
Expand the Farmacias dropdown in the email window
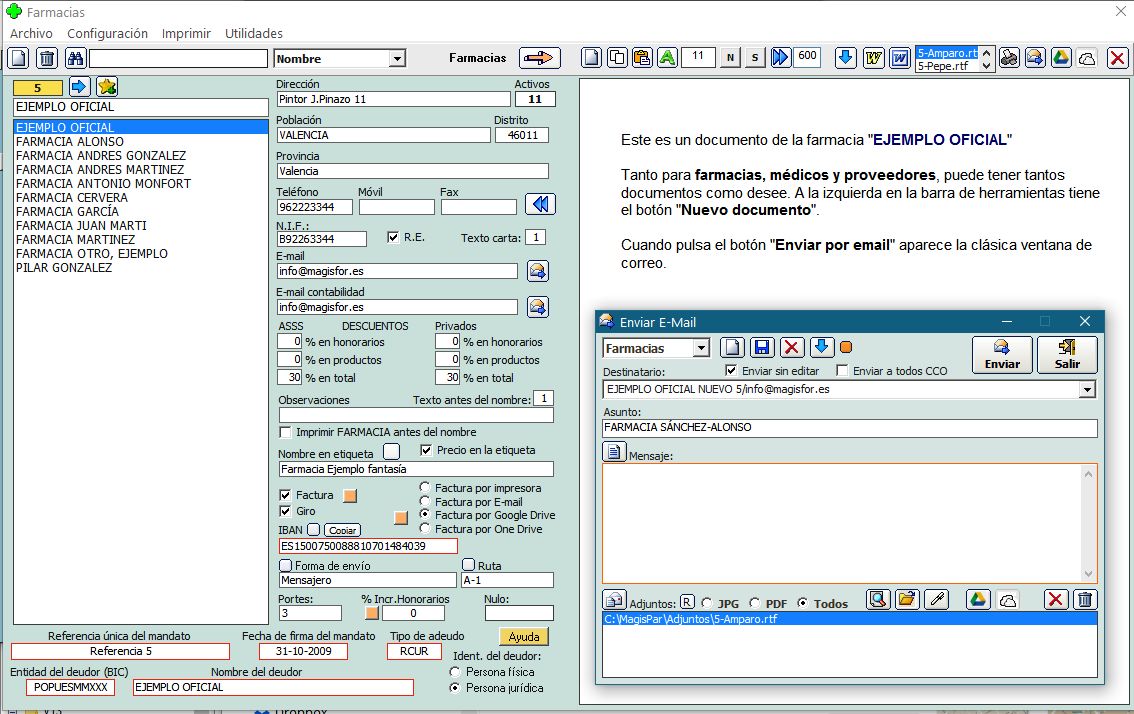700,349
